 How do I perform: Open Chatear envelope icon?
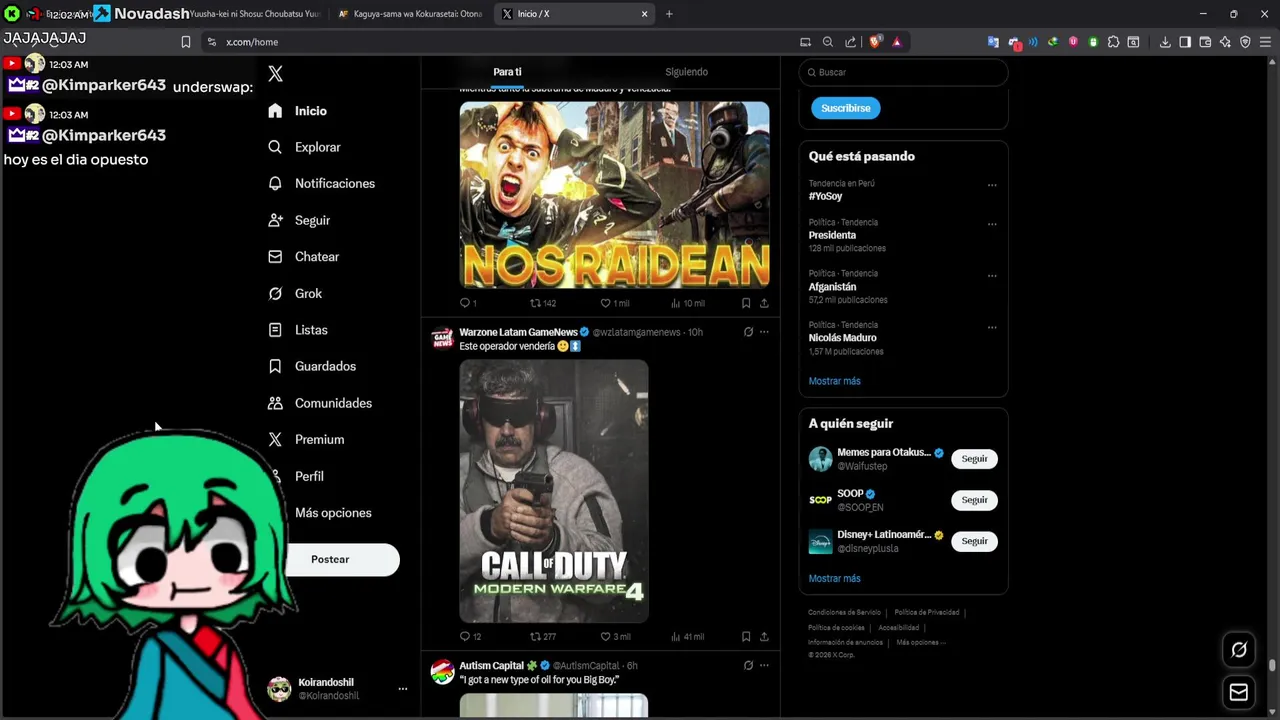tap(275, 257)
